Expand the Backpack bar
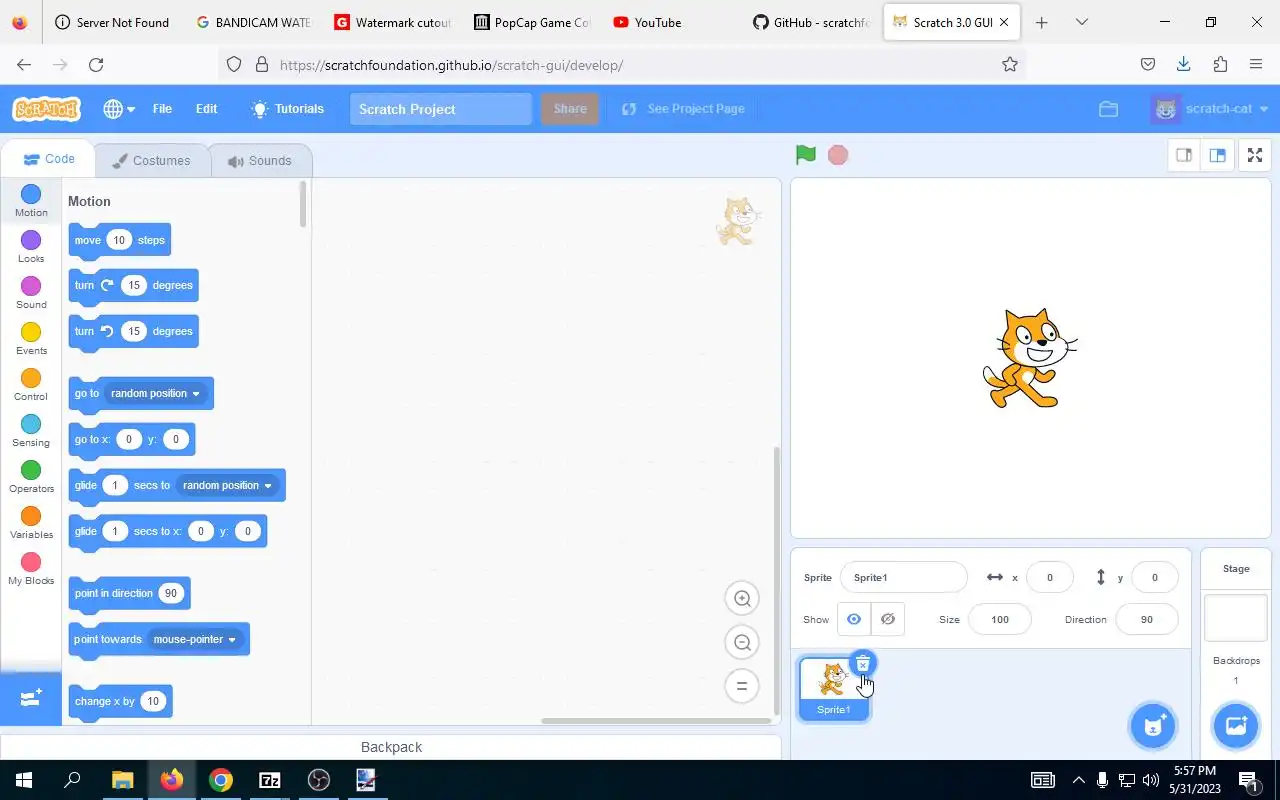1280x800 pixels. click(391, 747)
